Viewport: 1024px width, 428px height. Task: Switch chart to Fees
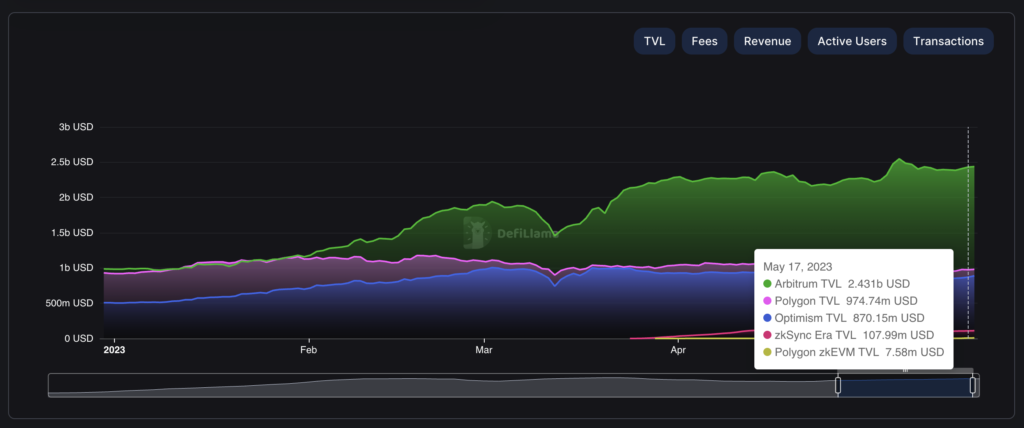click(705, 41)
